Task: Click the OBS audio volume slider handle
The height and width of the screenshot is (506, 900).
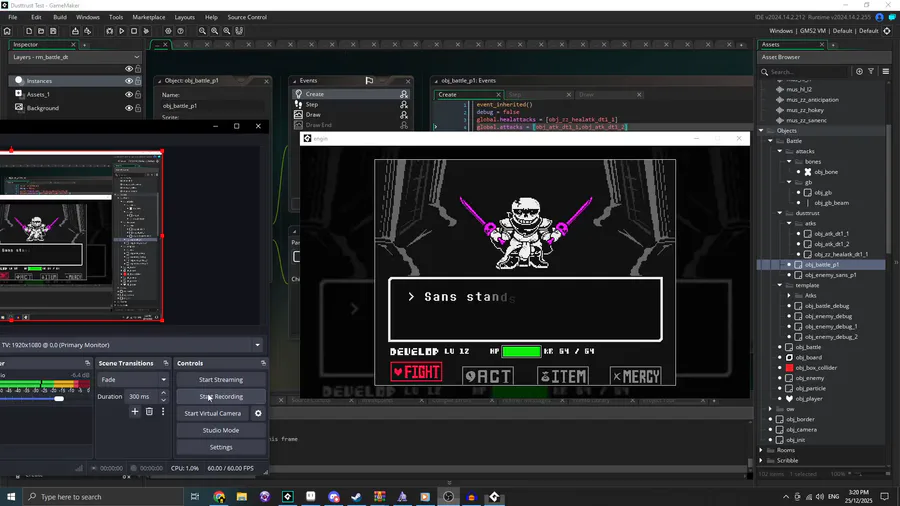Action: pos(59,398)
